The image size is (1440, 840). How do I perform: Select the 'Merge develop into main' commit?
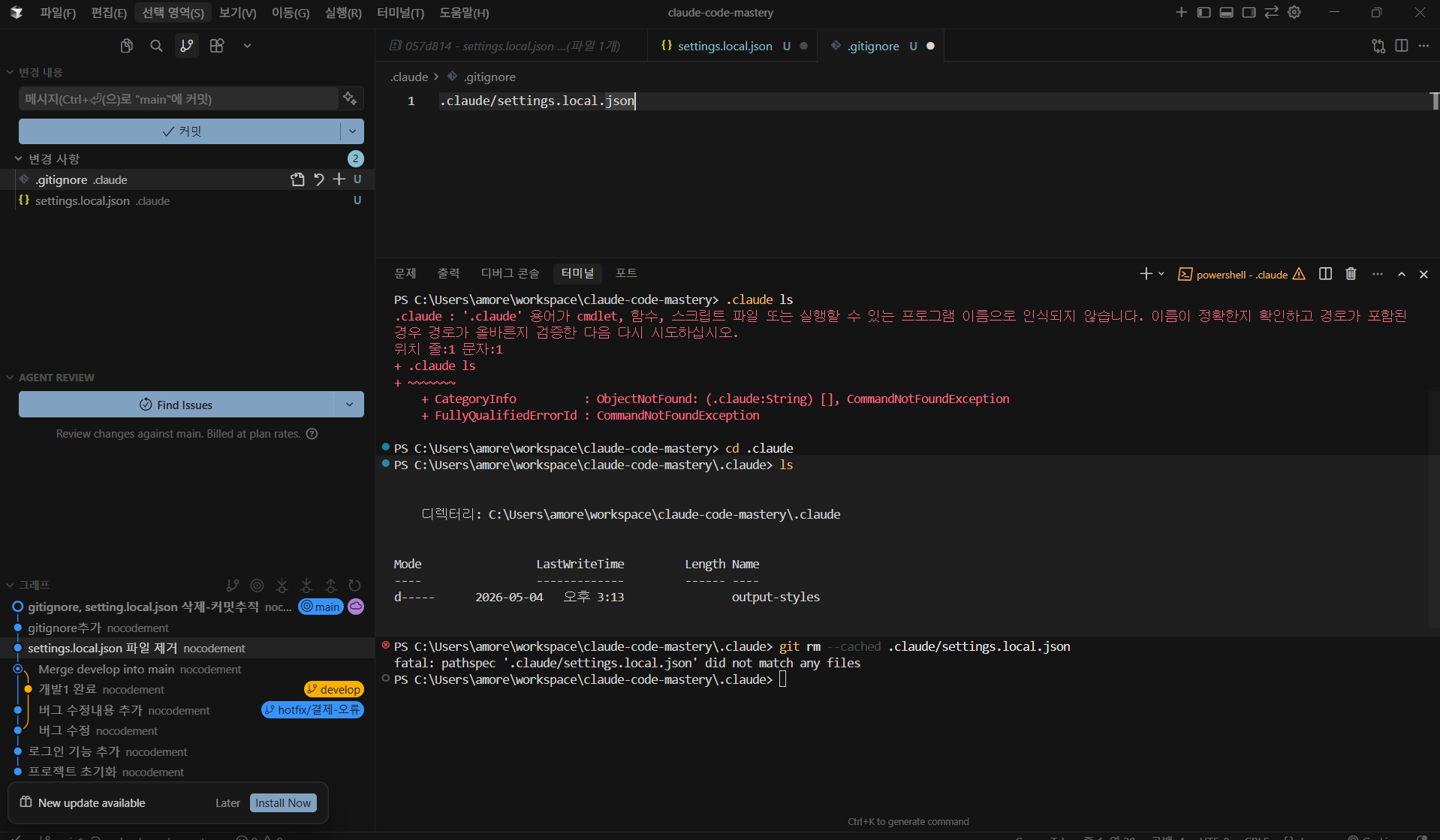click(188, 669)
